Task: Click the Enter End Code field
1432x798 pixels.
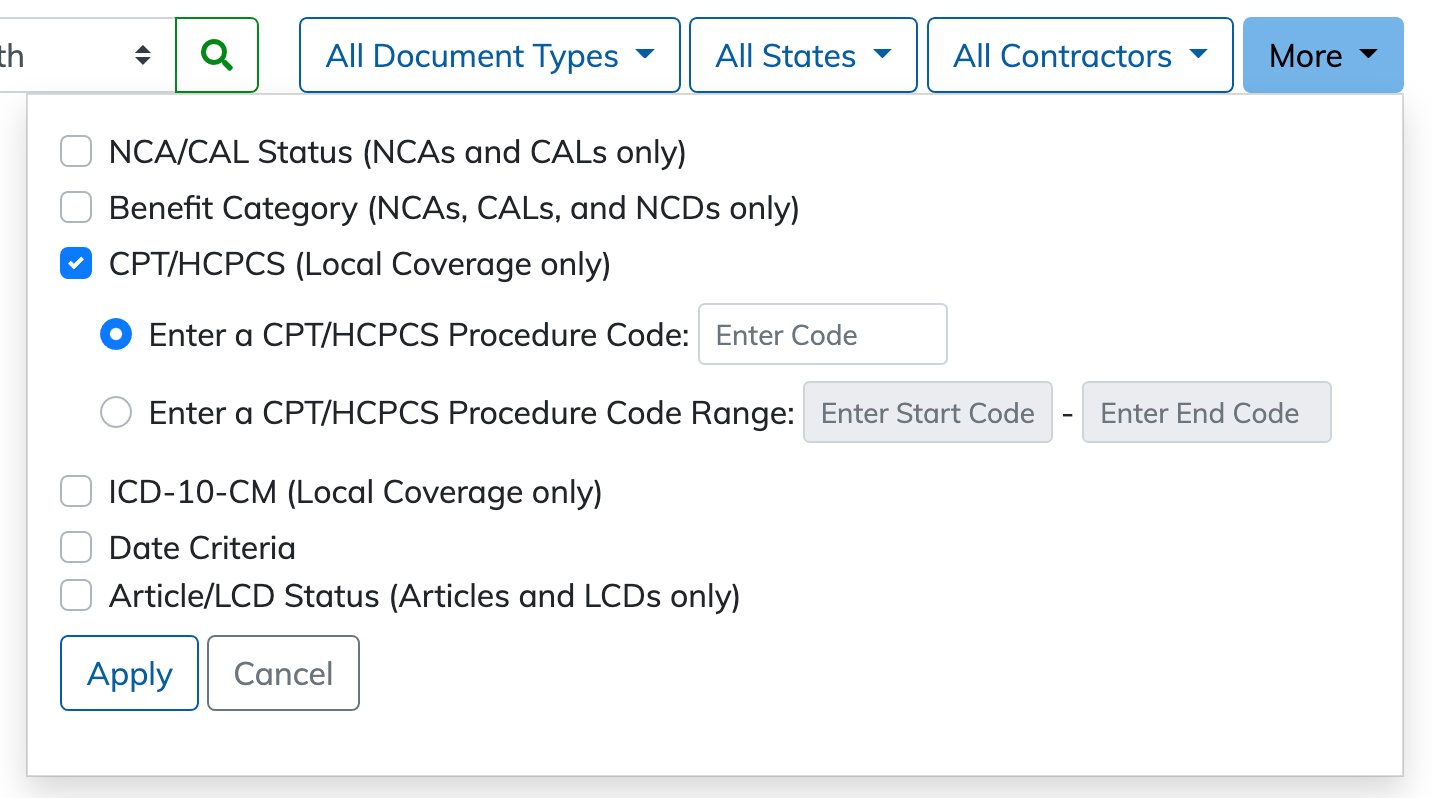Action: point(1206,412)
